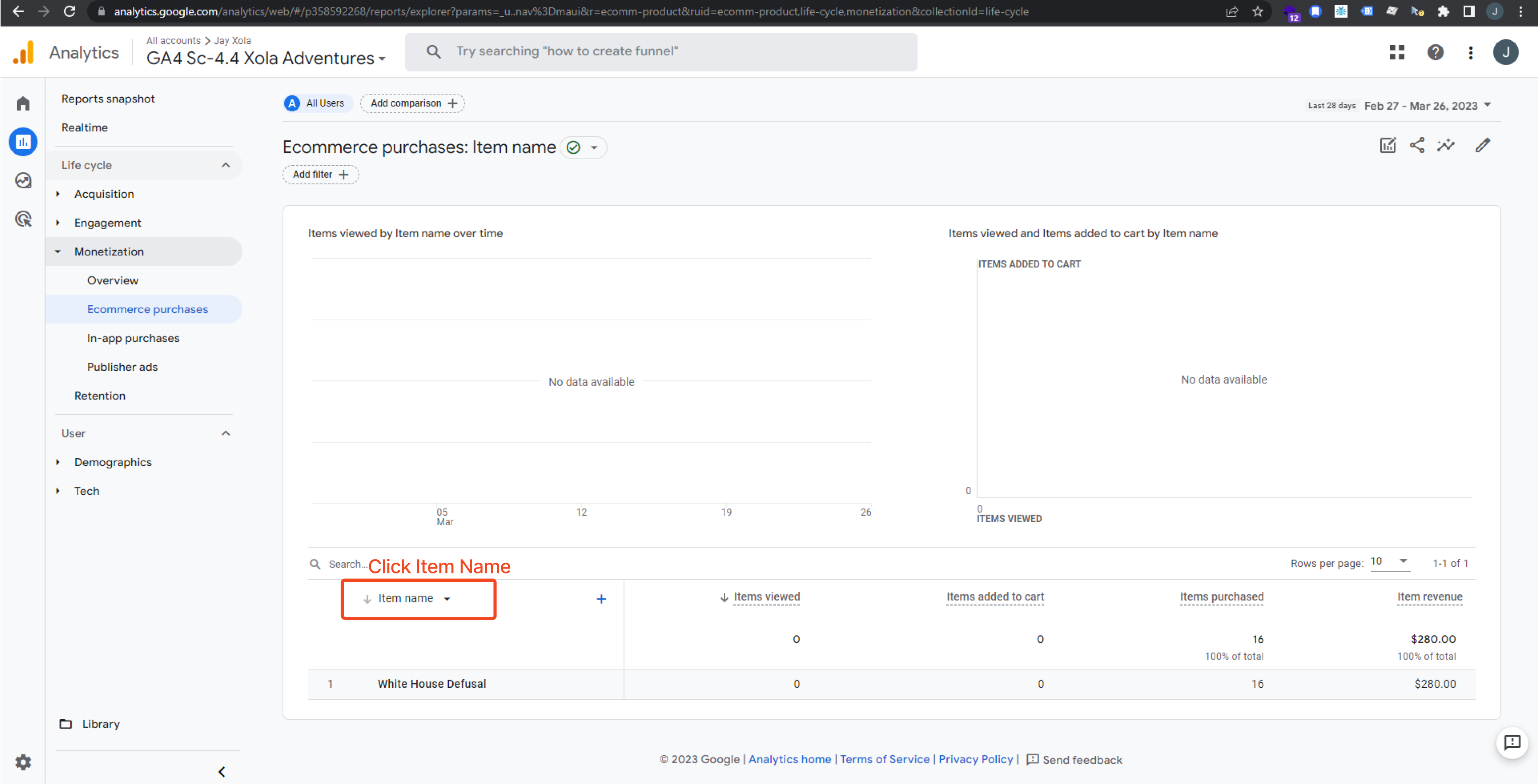Sort by Items purchased column
Screen dimensions: 1538x784
[x=1222, y=596]
